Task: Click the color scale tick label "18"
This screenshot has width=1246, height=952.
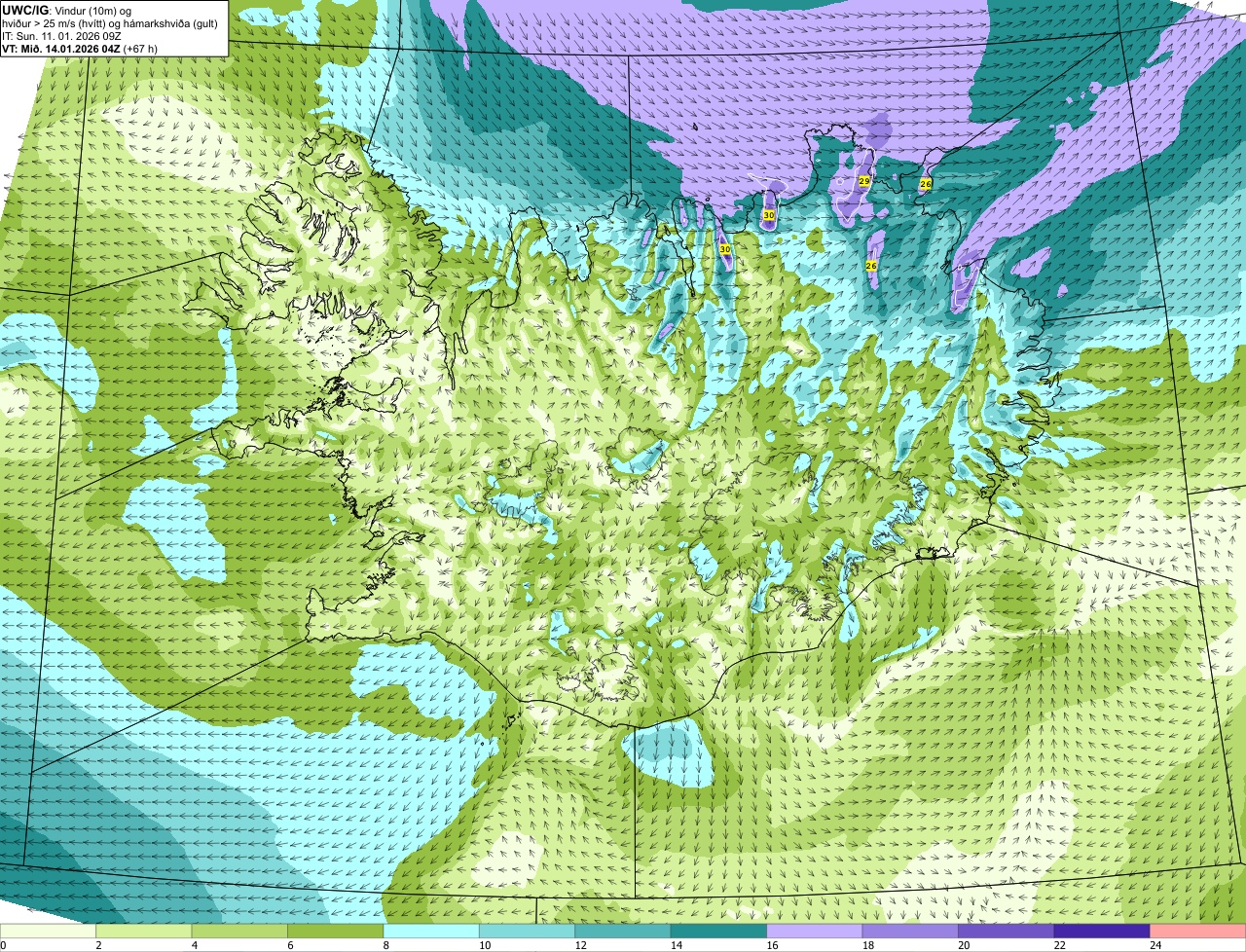Action: pyautogui.click(x=867, y=945)
